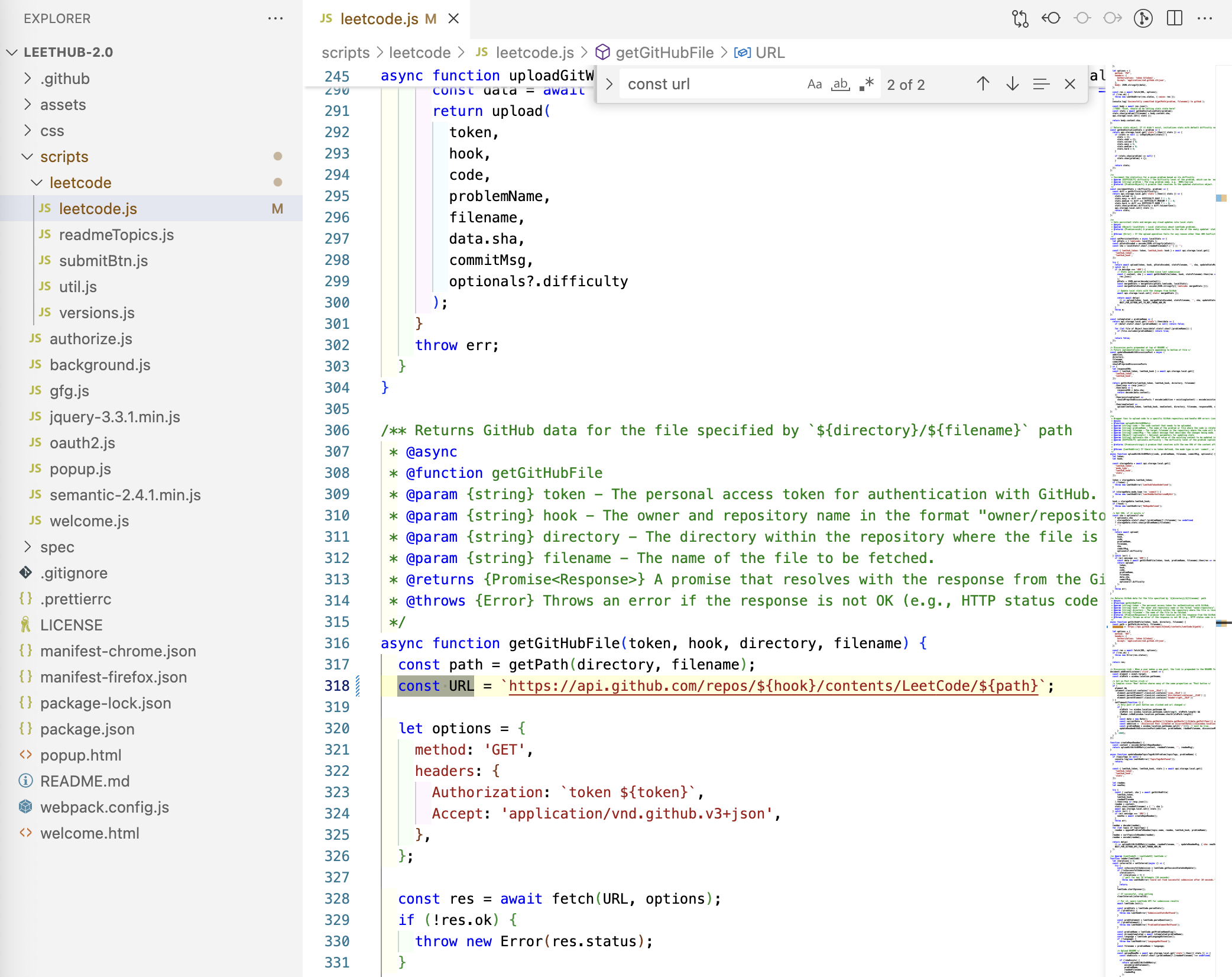Close the leetcode.js editor tab

[453, 19]
